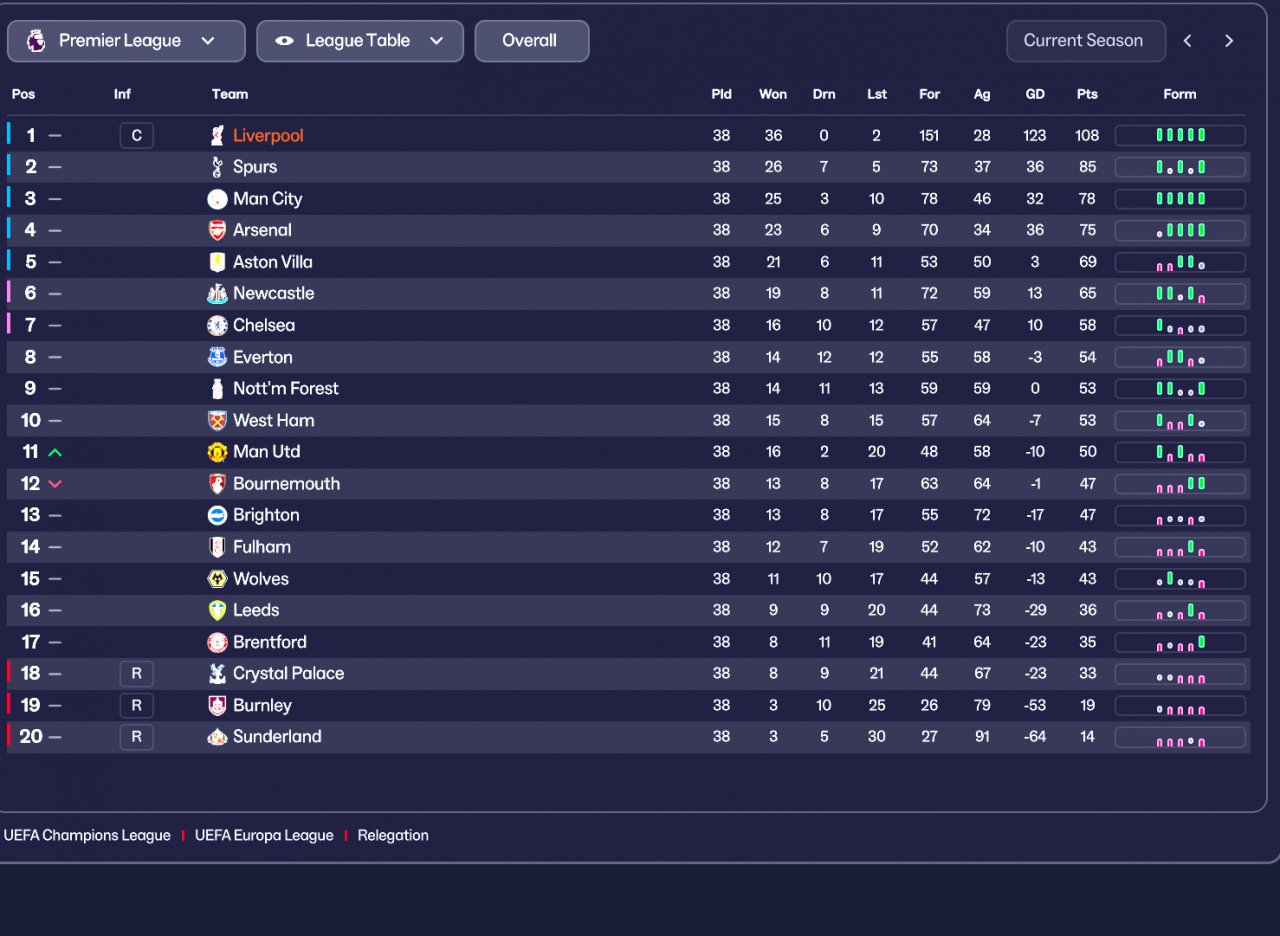Click the Everton club badge

(x=217, y=357)
